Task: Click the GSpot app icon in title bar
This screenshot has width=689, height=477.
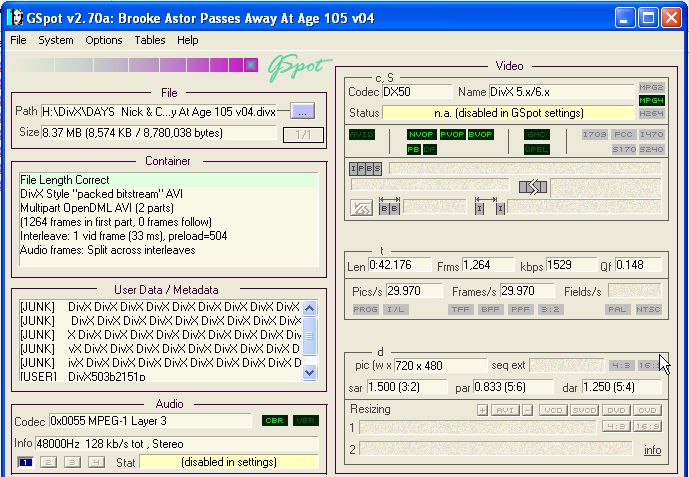Action: click(x=15, y=18)
